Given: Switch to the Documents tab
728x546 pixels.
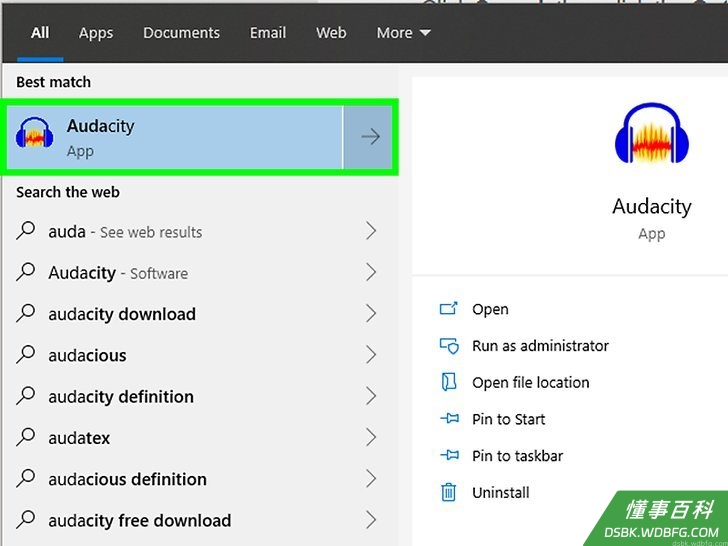Looking at the screenshot, I should pos(182,33).
